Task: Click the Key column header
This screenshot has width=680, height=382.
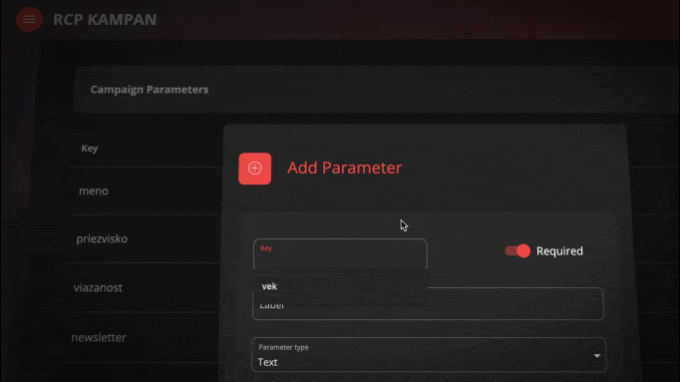Action: point(89,148)
